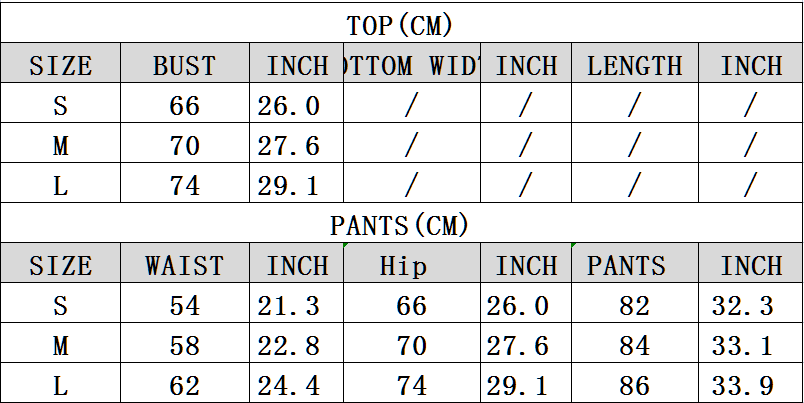804x403 pixels.
Task: Click the PANTS(CM) title cell
Action: (401, 223)
